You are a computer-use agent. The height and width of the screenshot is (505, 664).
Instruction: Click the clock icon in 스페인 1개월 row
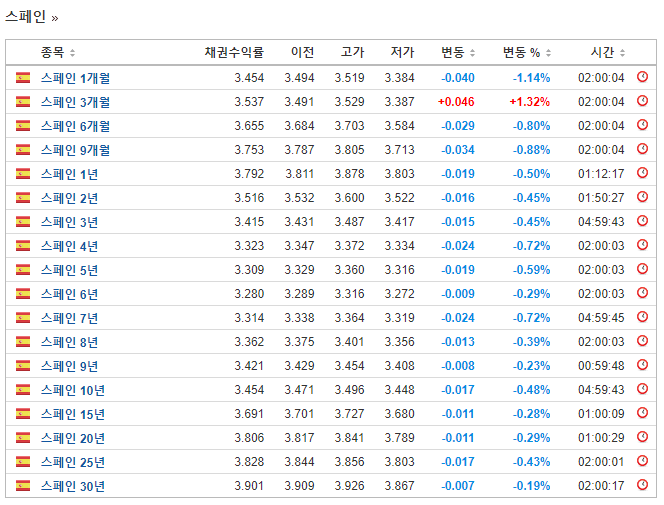tap(642, 77)
